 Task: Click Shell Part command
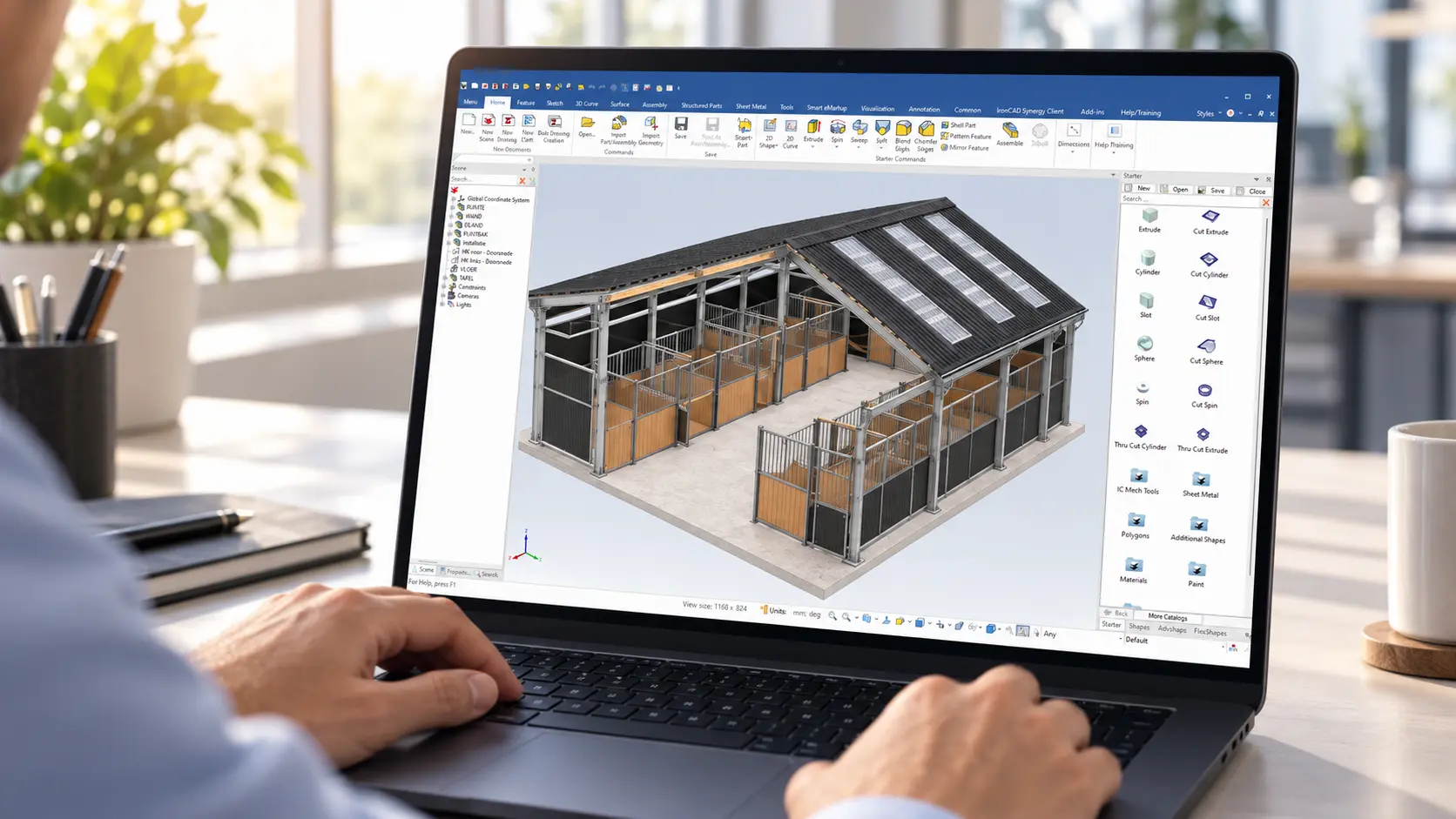point(959,125)
